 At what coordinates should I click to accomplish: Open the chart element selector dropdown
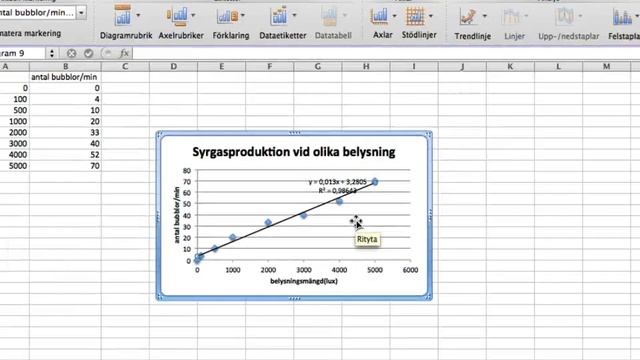81,13
